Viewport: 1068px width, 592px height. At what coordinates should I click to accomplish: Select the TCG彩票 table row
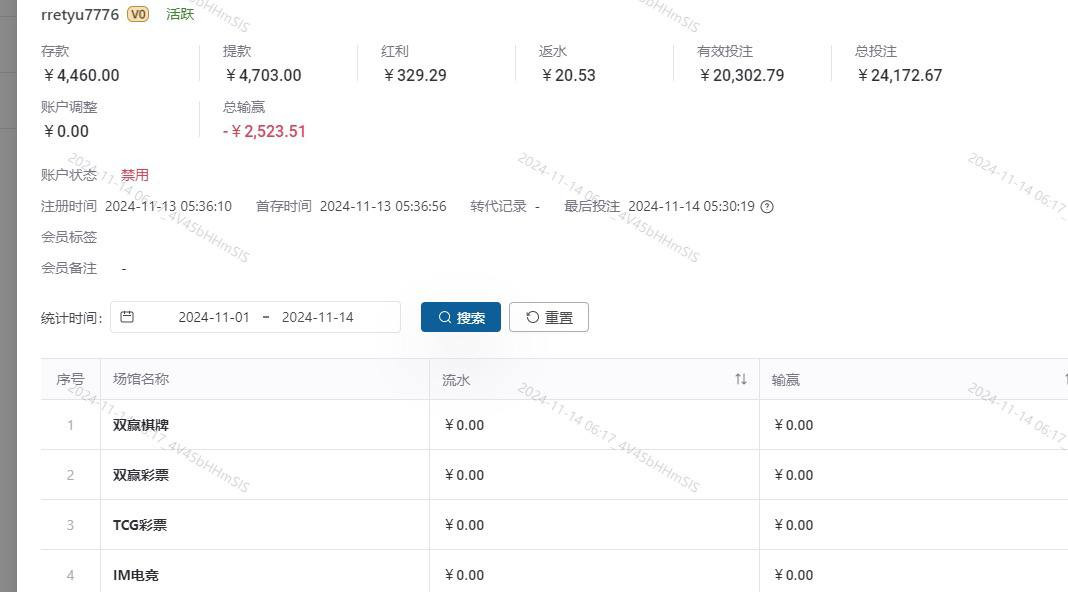(554, 525)
